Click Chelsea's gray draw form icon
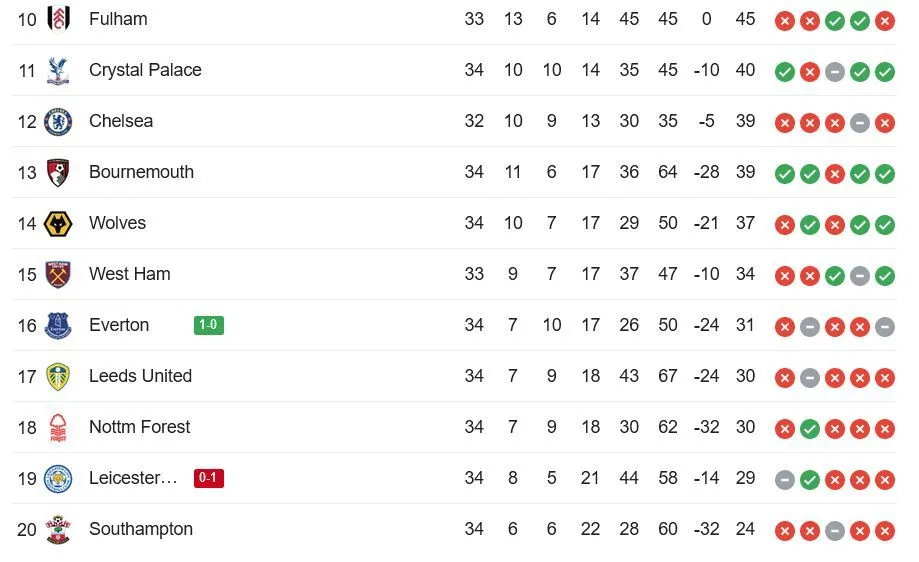The width and height of the screenshot is (919, 562). [x=859, y=122]
